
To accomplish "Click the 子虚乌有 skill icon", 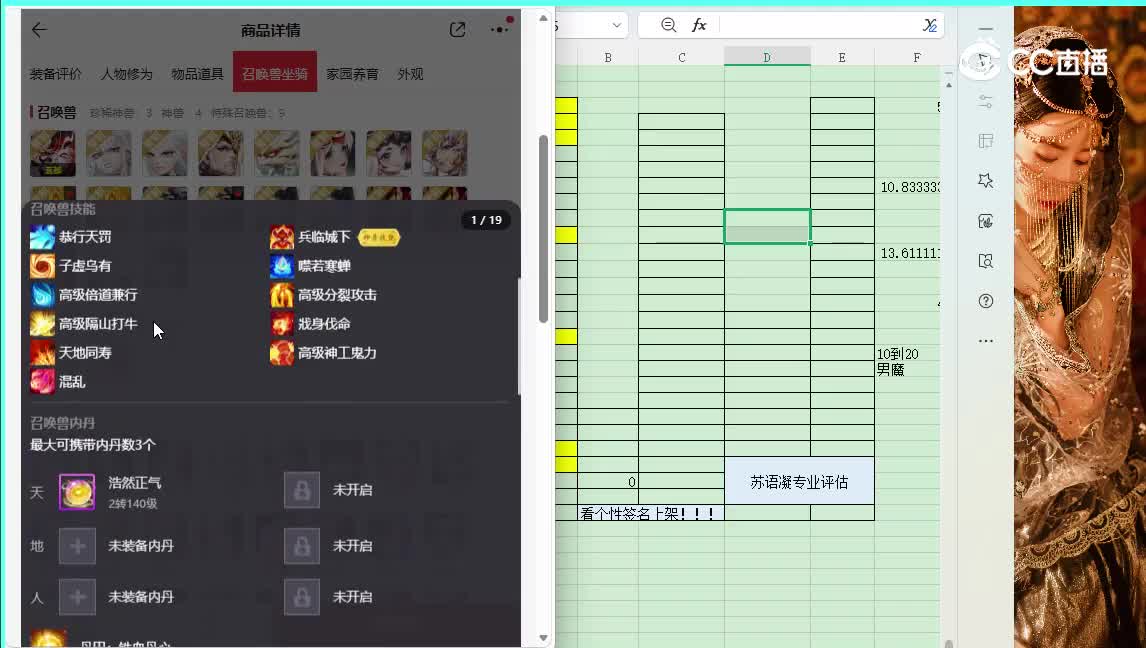I will [x=42, y=266].
